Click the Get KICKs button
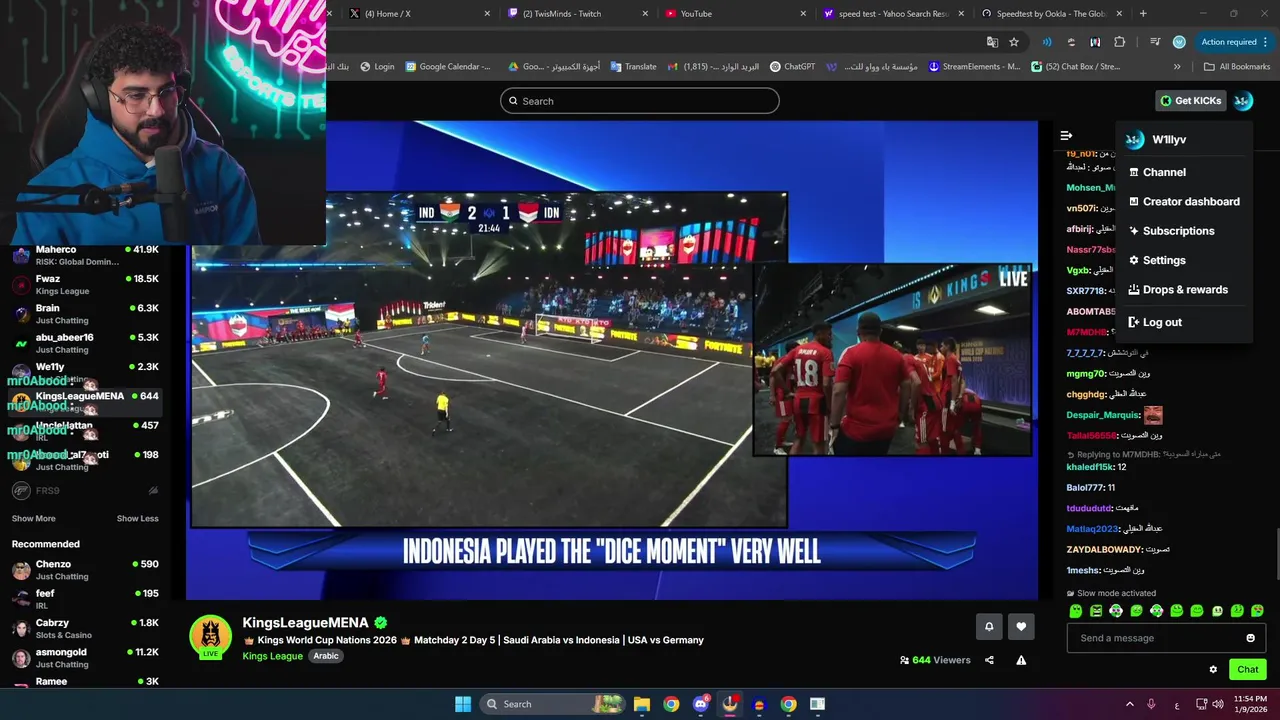Image resolution: width=1280 pixels, height=720 pixels. [x=1190, y=101]
